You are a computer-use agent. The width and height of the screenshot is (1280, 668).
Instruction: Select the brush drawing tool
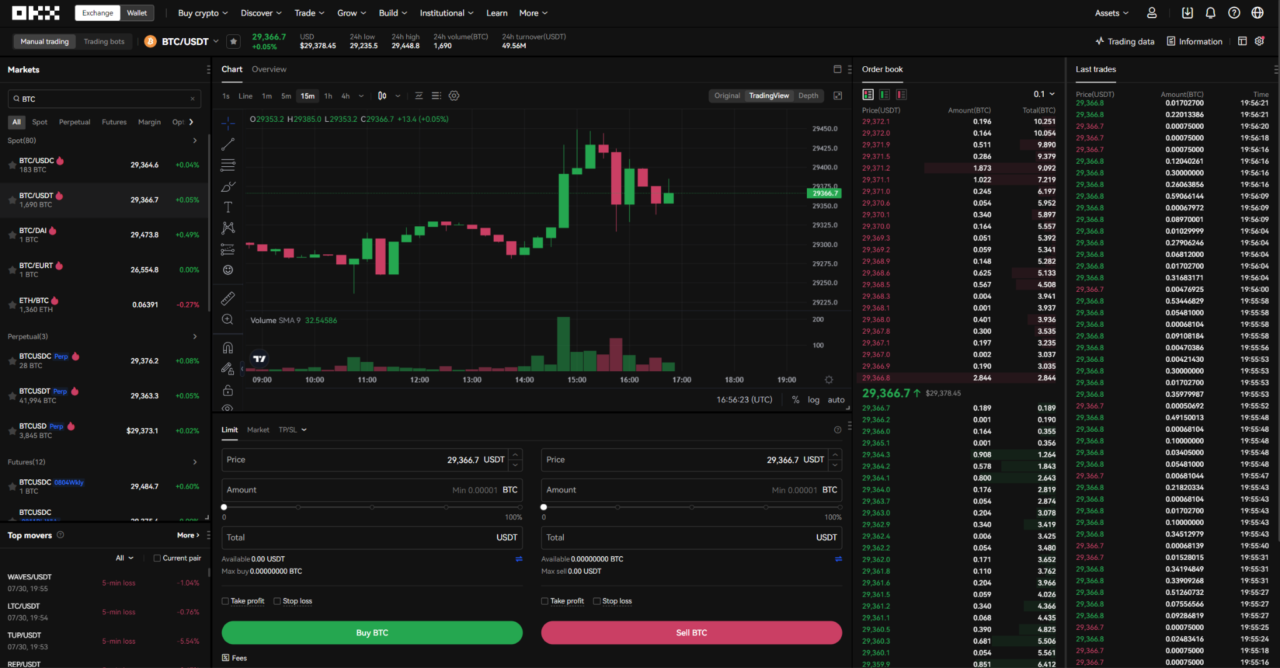pyautogui.click(x=228, y=185)
